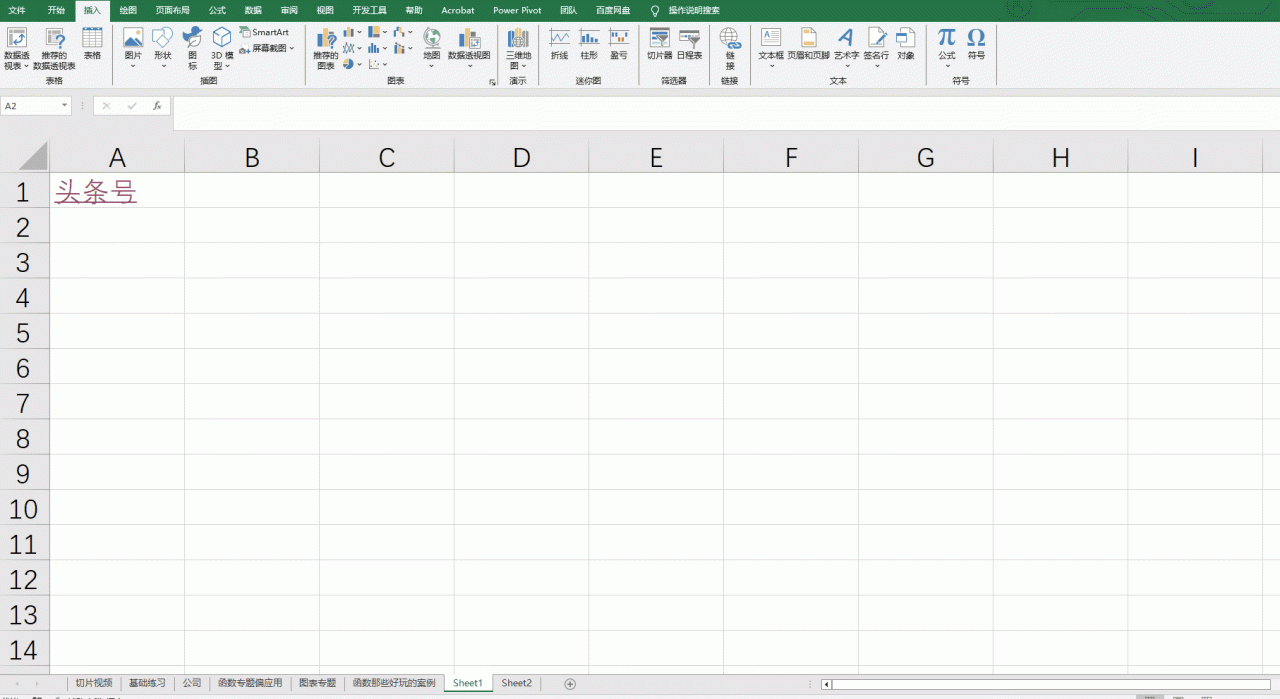Switch to the Power Pivot tab

[518, 10]
